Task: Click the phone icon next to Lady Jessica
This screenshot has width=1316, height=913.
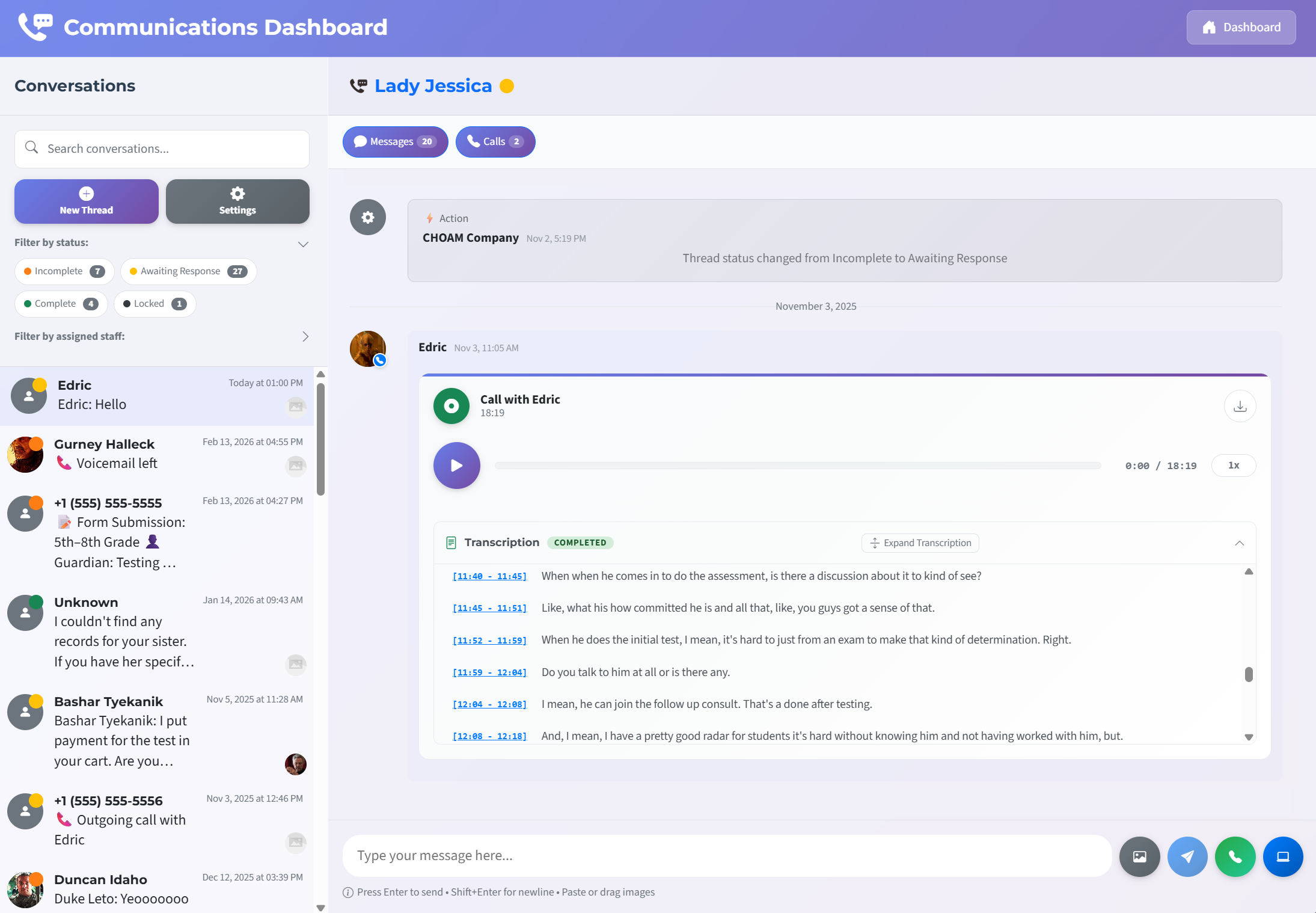Action: [359, 85]
